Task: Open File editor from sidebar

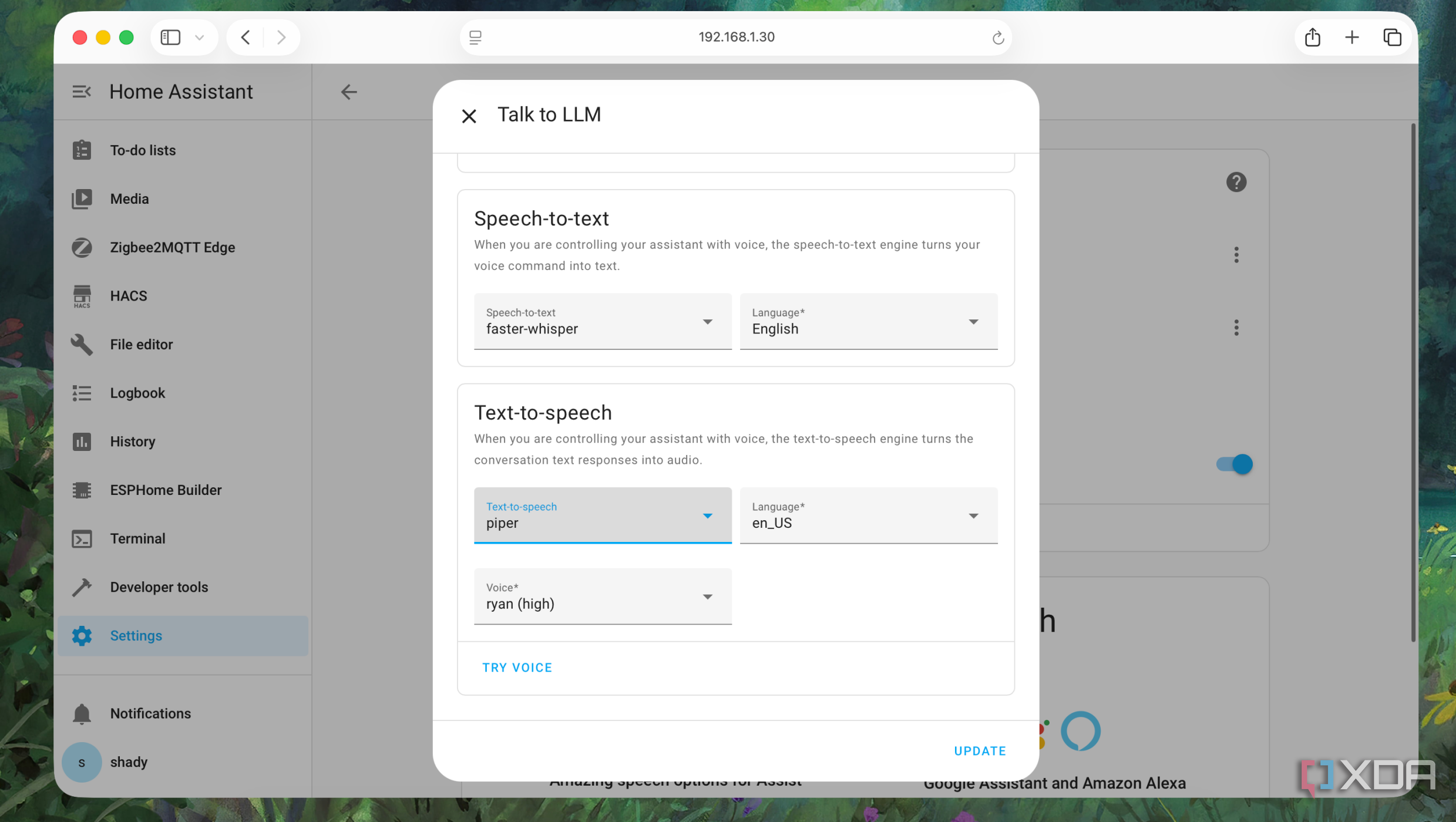Action: click(183, 345)
